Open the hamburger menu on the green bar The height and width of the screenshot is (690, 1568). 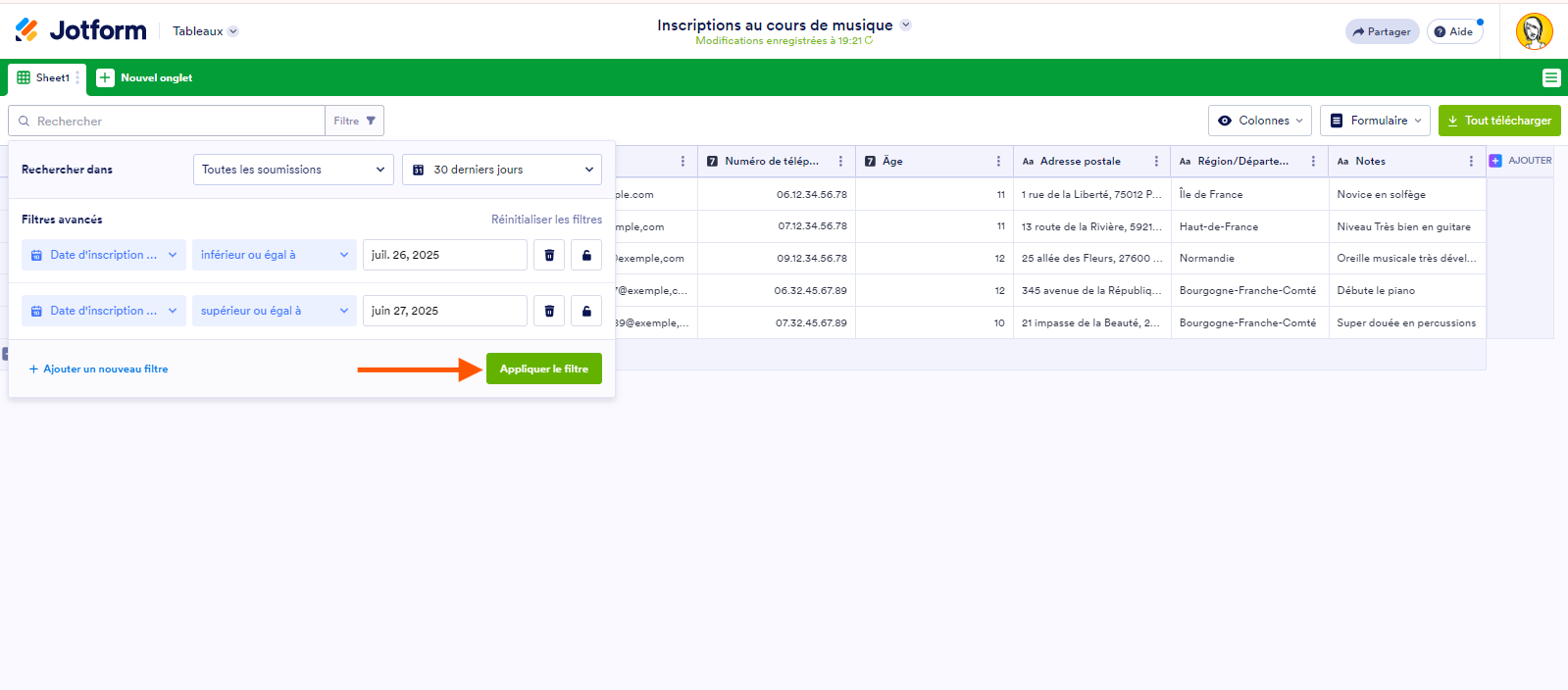click(1550, 77)
